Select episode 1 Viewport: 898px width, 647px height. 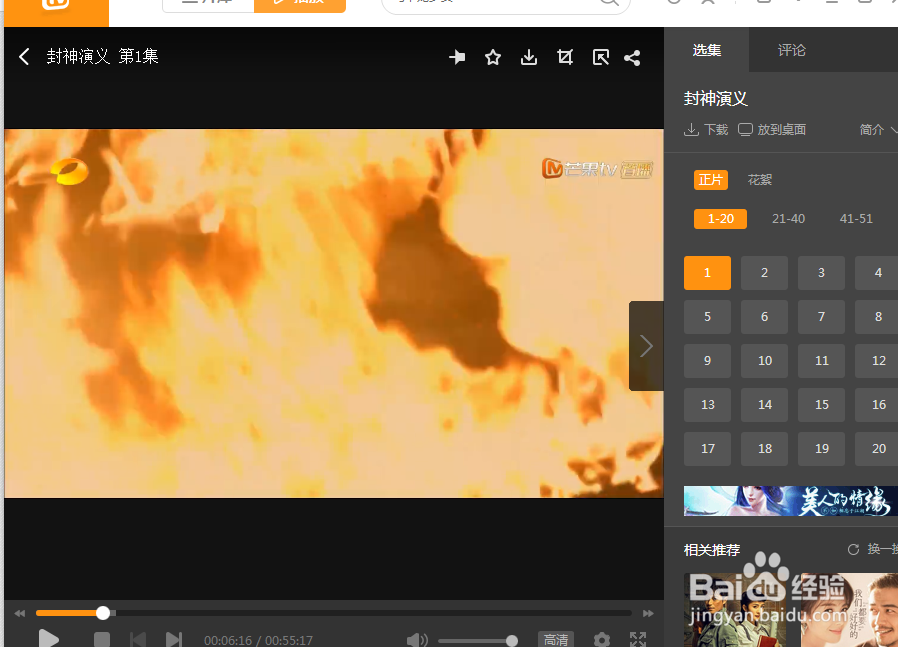(x=707, y=273)
